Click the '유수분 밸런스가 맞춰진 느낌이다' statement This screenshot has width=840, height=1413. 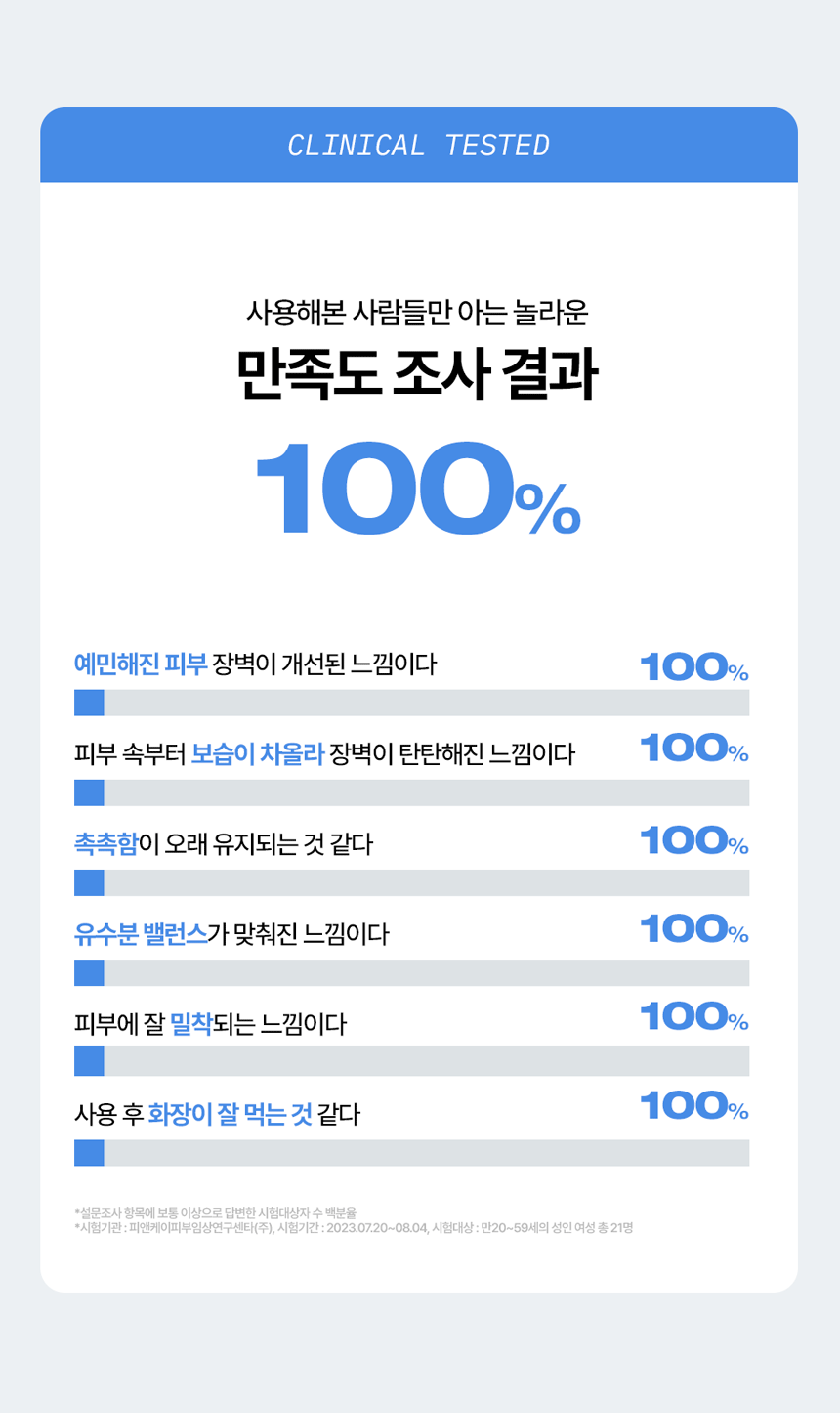[x=231, y=934]
